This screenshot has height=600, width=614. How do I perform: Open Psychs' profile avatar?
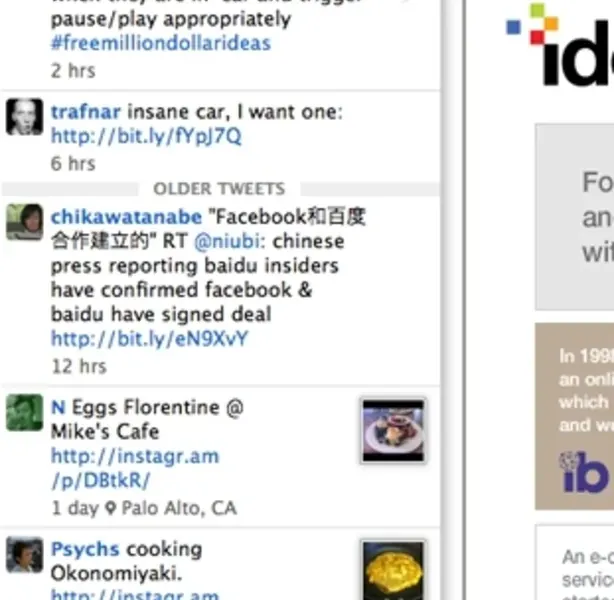pyautogui.click(x=24, y=555)
